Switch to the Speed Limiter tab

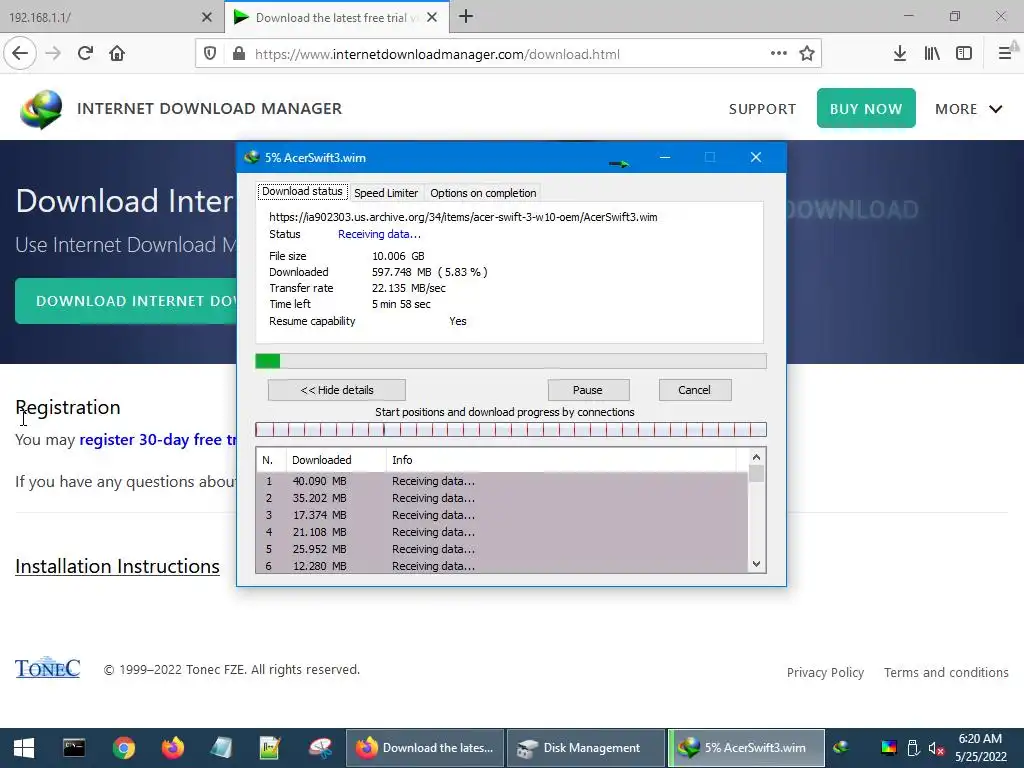click(386, 193)
